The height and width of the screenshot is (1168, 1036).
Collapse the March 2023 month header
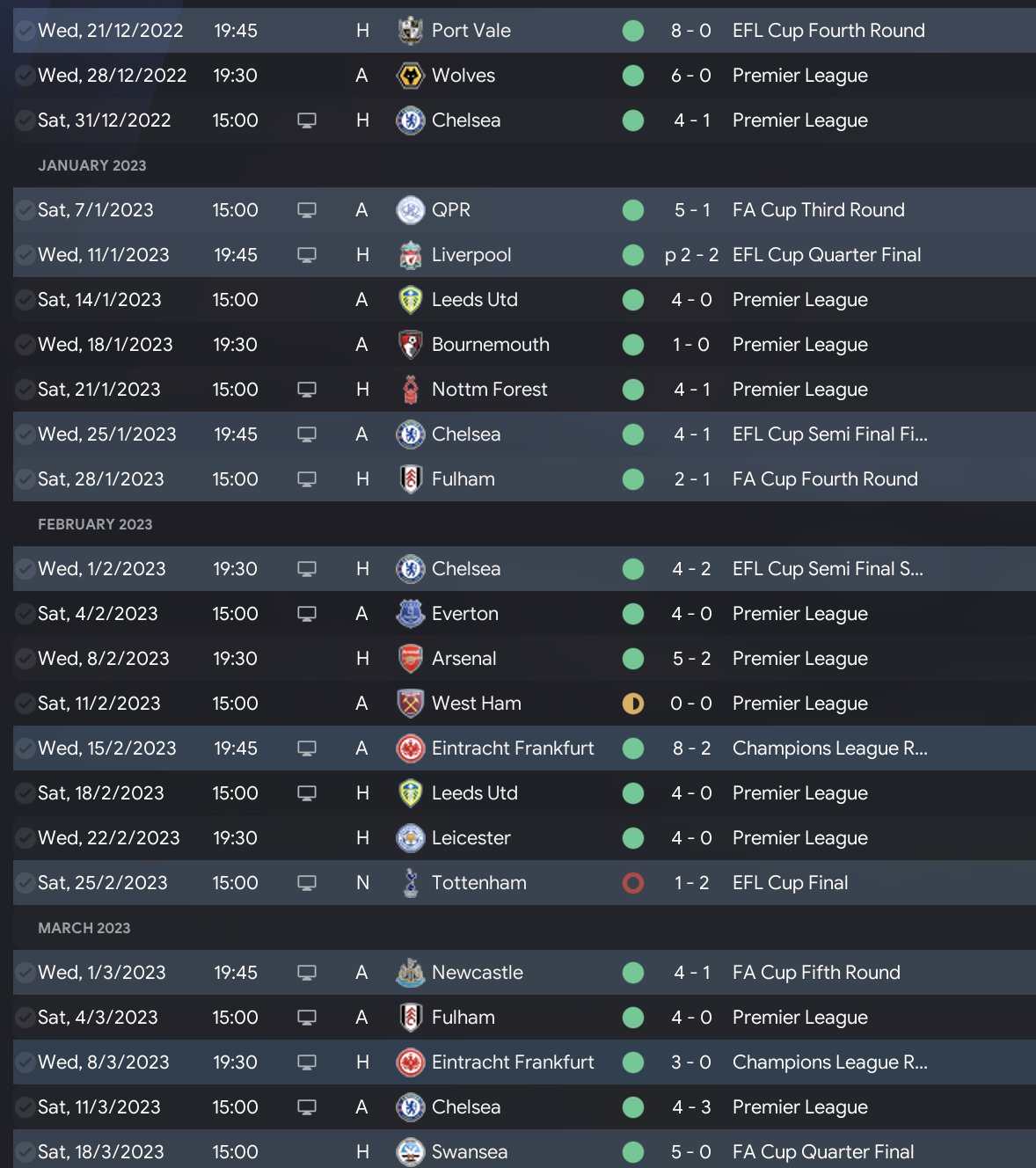coord(84,928)
